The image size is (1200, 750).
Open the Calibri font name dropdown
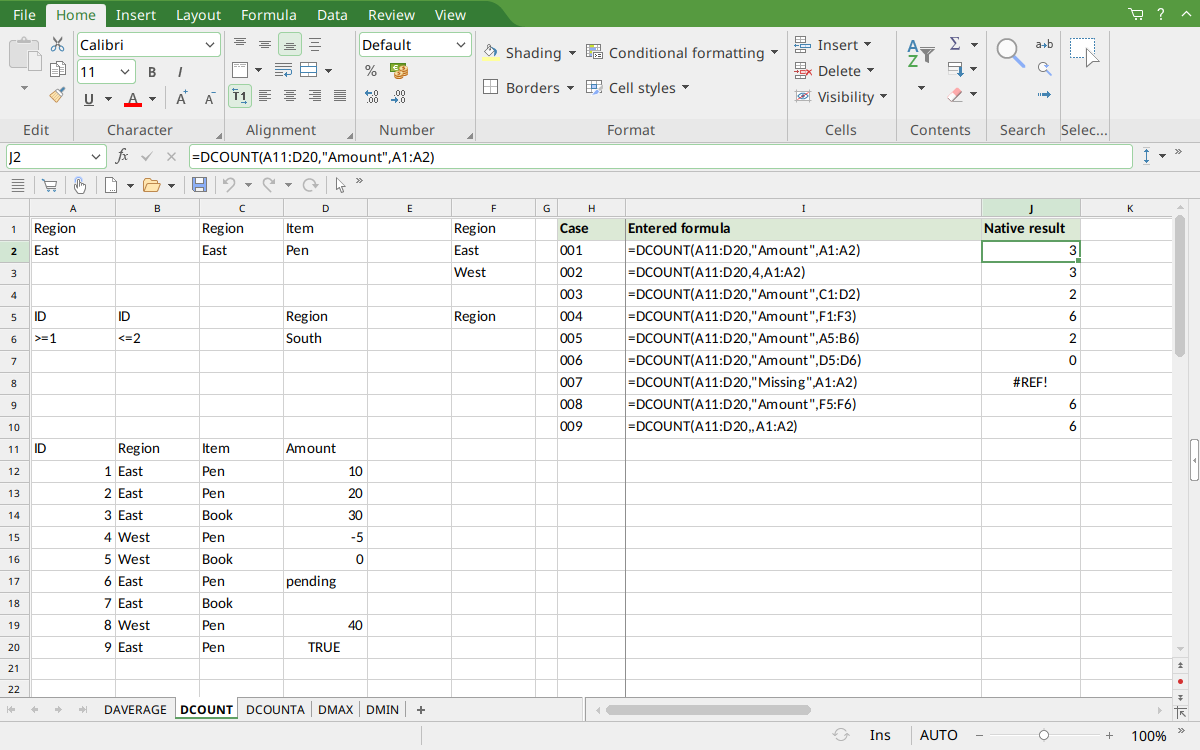210,45
